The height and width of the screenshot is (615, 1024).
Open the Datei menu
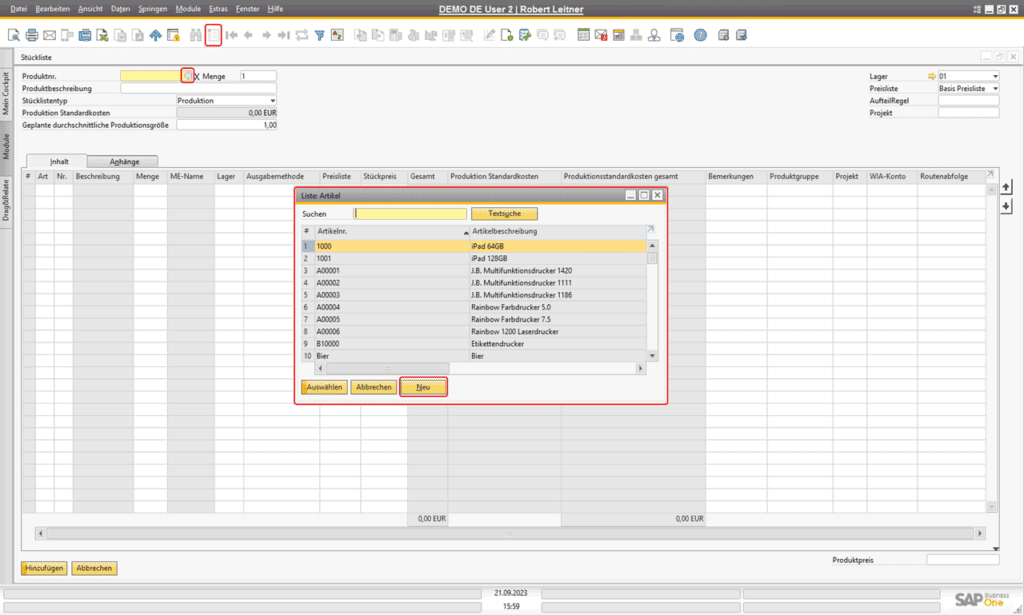[19, 9]
